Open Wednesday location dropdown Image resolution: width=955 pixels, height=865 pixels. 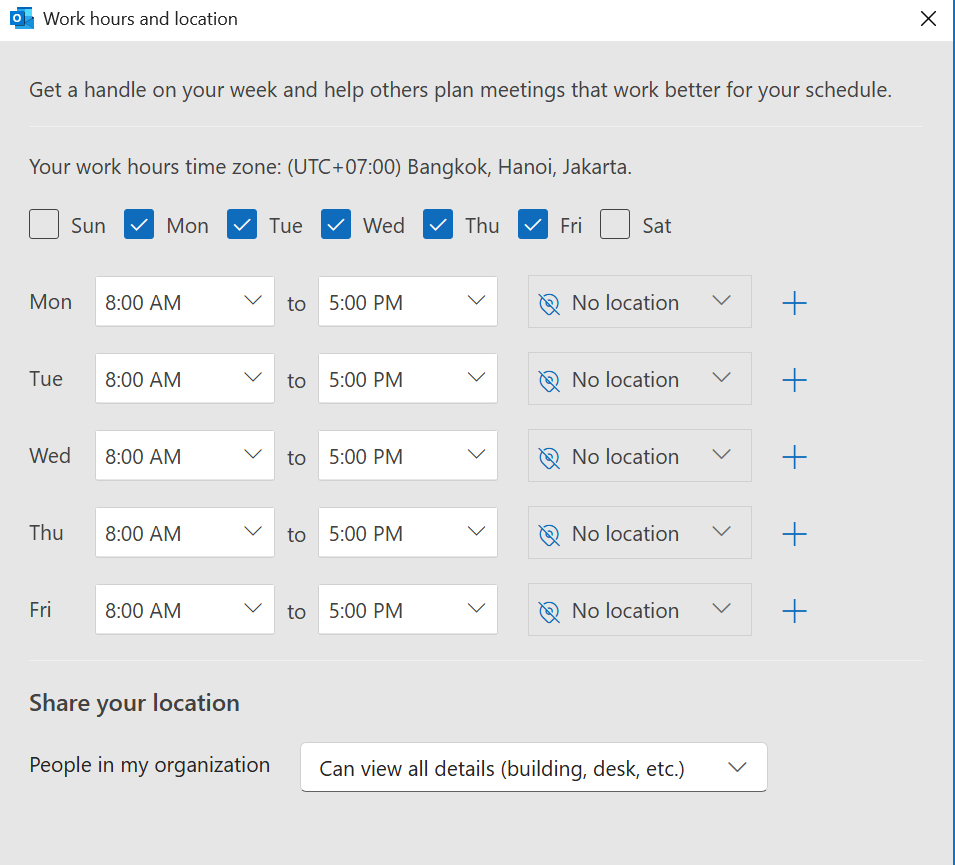click(x=639, y=457)
